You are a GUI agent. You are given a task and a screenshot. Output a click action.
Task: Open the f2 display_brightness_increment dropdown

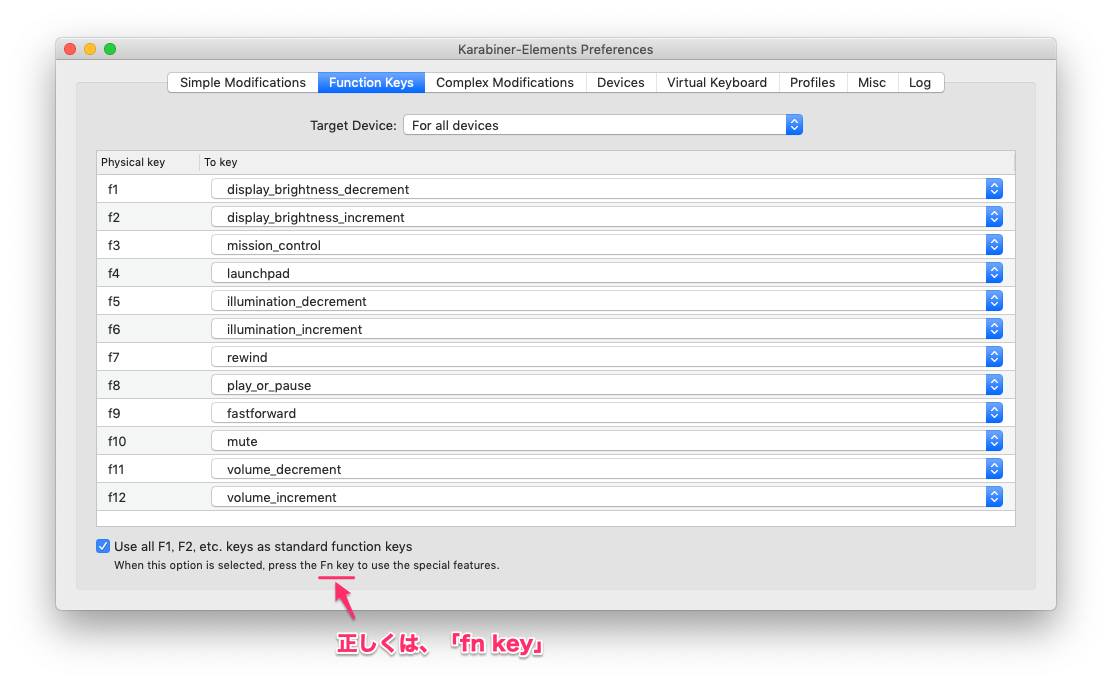click(x=994, y=216)
